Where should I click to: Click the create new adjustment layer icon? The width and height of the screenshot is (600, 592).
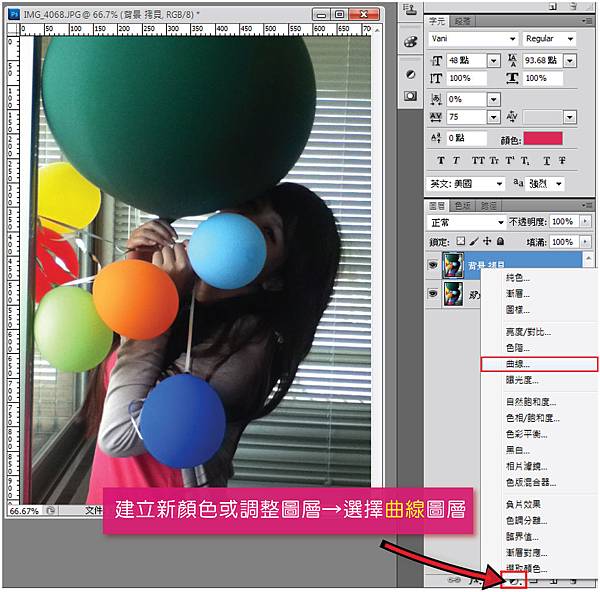click(514, 581)
